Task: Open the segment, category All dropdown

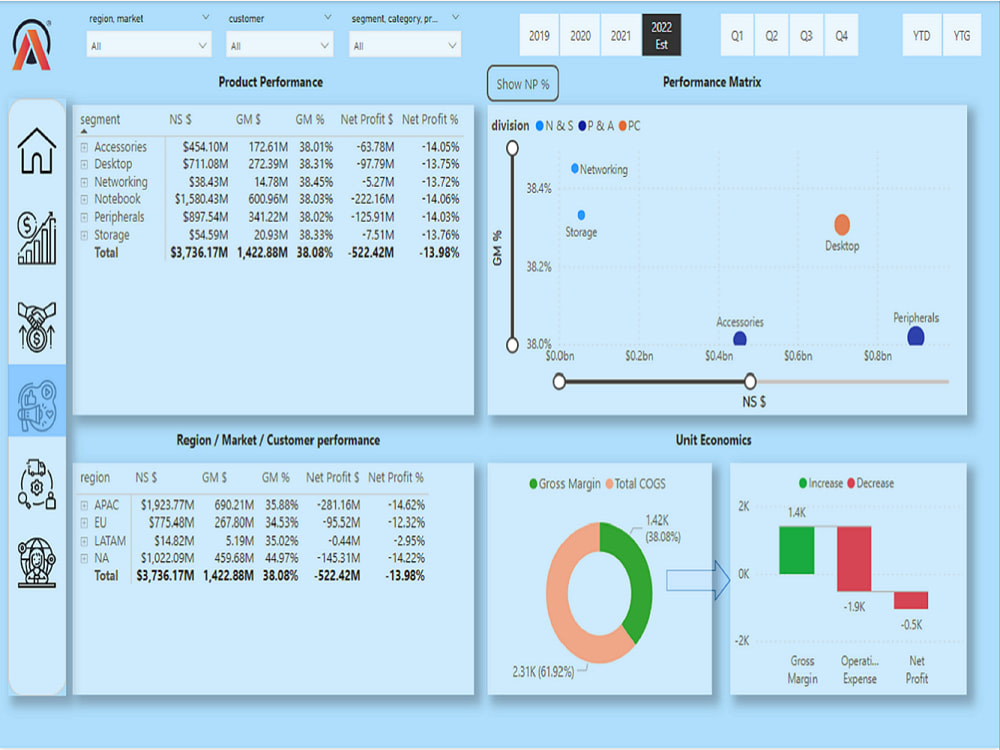Action: tap(405, 46)
